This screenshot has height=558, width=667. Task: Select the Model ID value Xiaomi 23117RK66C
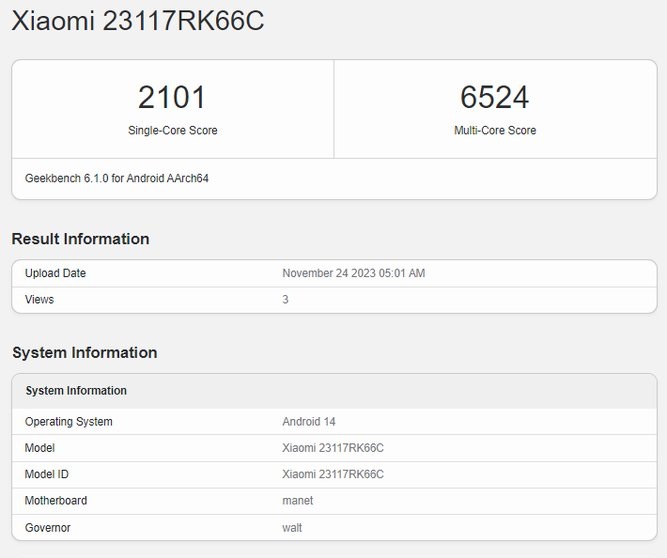point(333,474)
